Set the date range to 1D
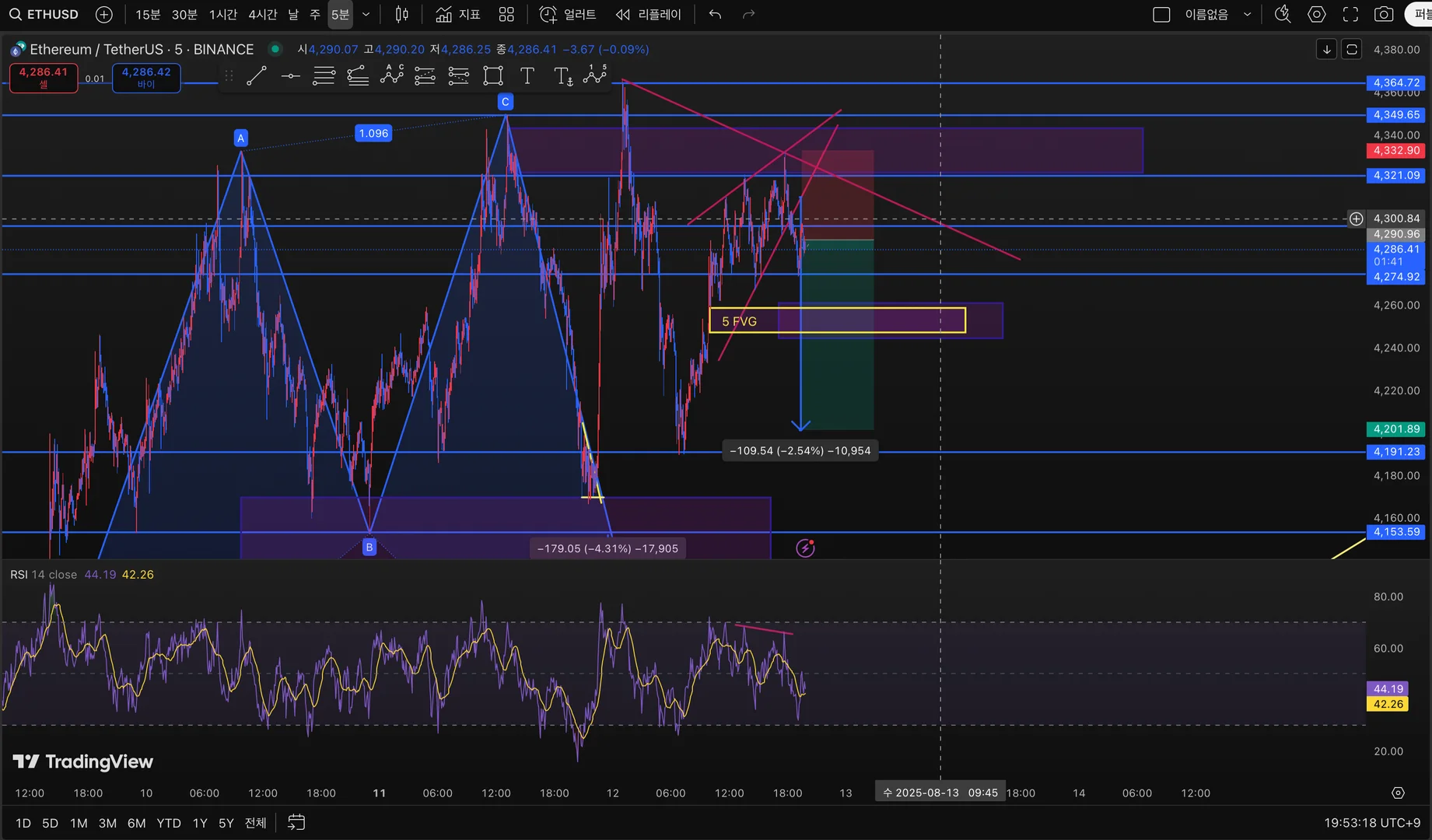This screenshot has width=1432, height=840. (x=23, y=823)
